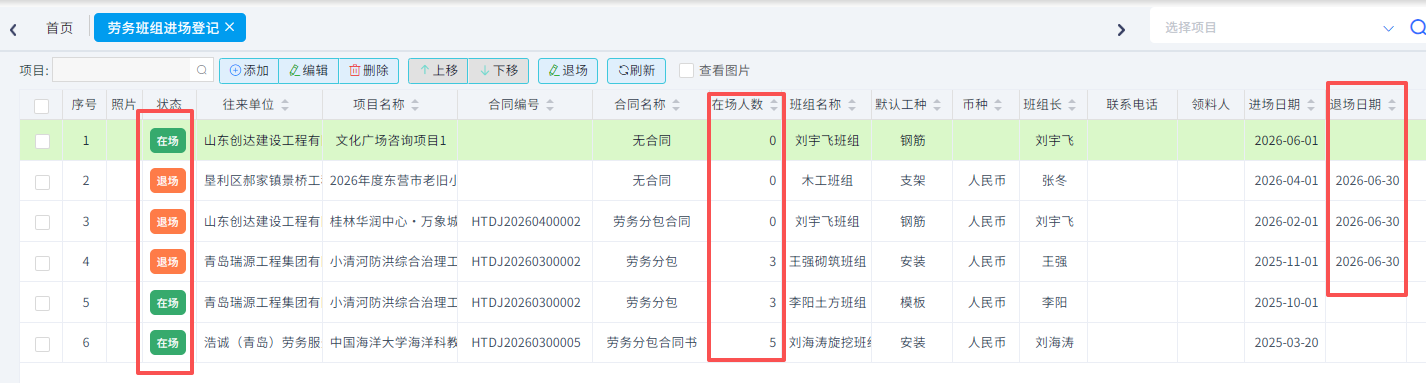Click the 退场 status badge in row 3

168,221
